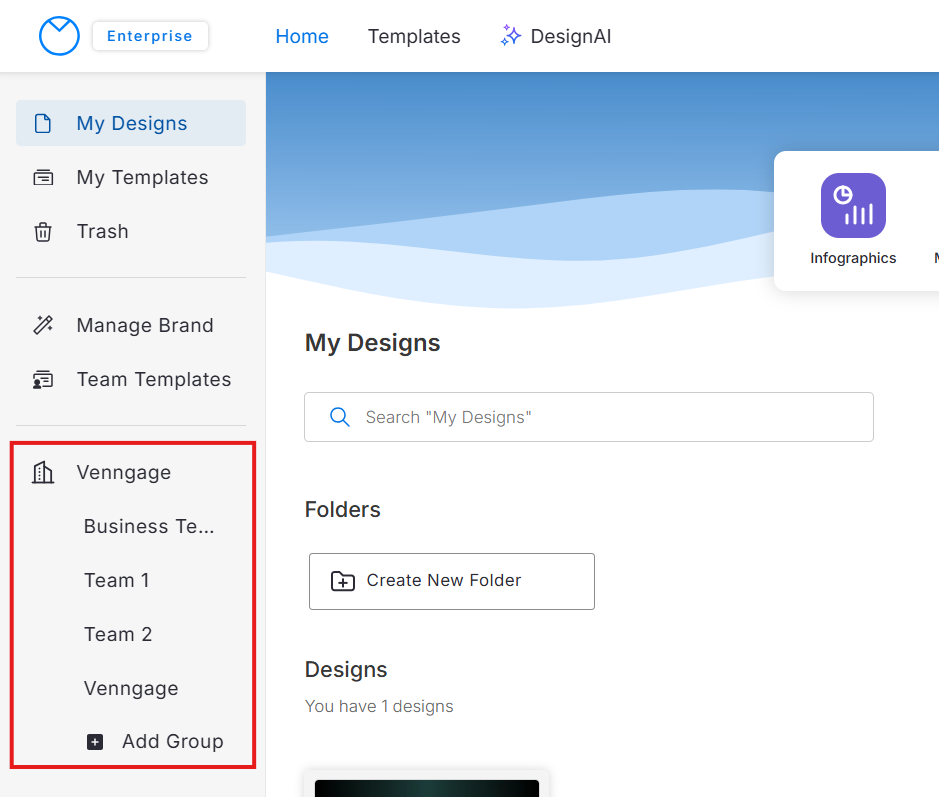Open the Templates tab

[x=414, y=37]
